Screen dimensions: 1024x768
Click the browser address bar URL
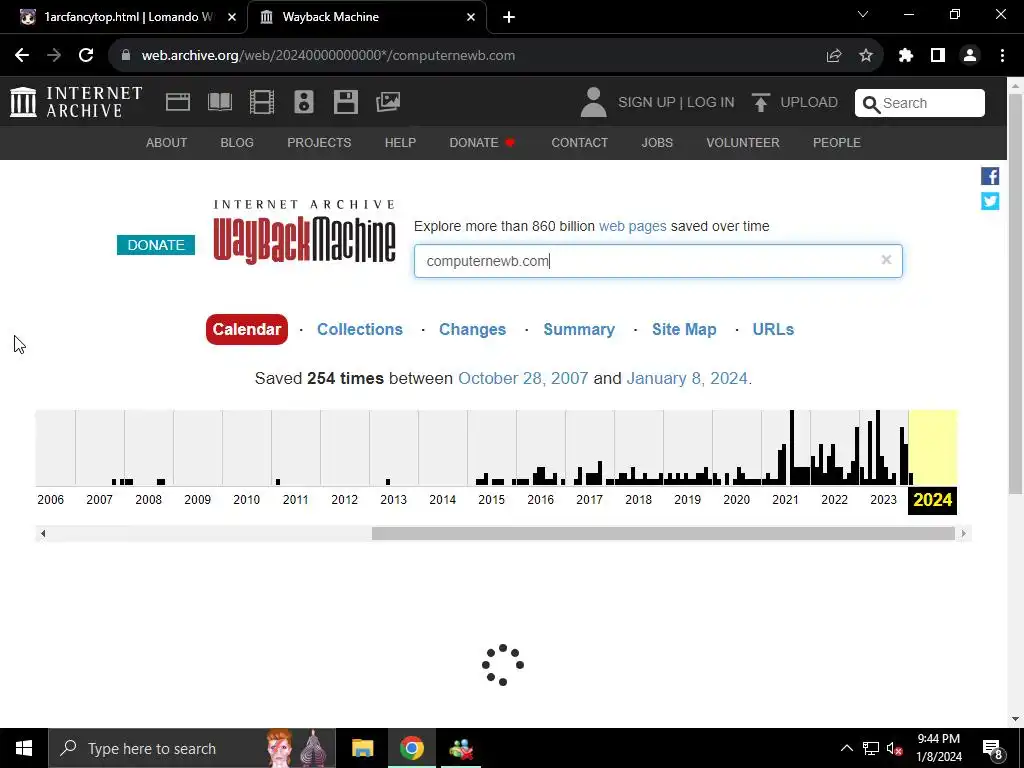(328, 56)
